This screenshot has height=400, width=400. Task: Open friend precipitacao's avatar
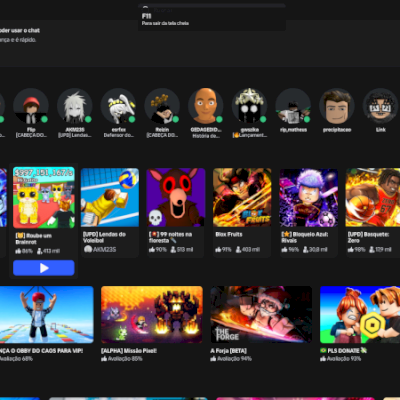(x=337, y=106)
